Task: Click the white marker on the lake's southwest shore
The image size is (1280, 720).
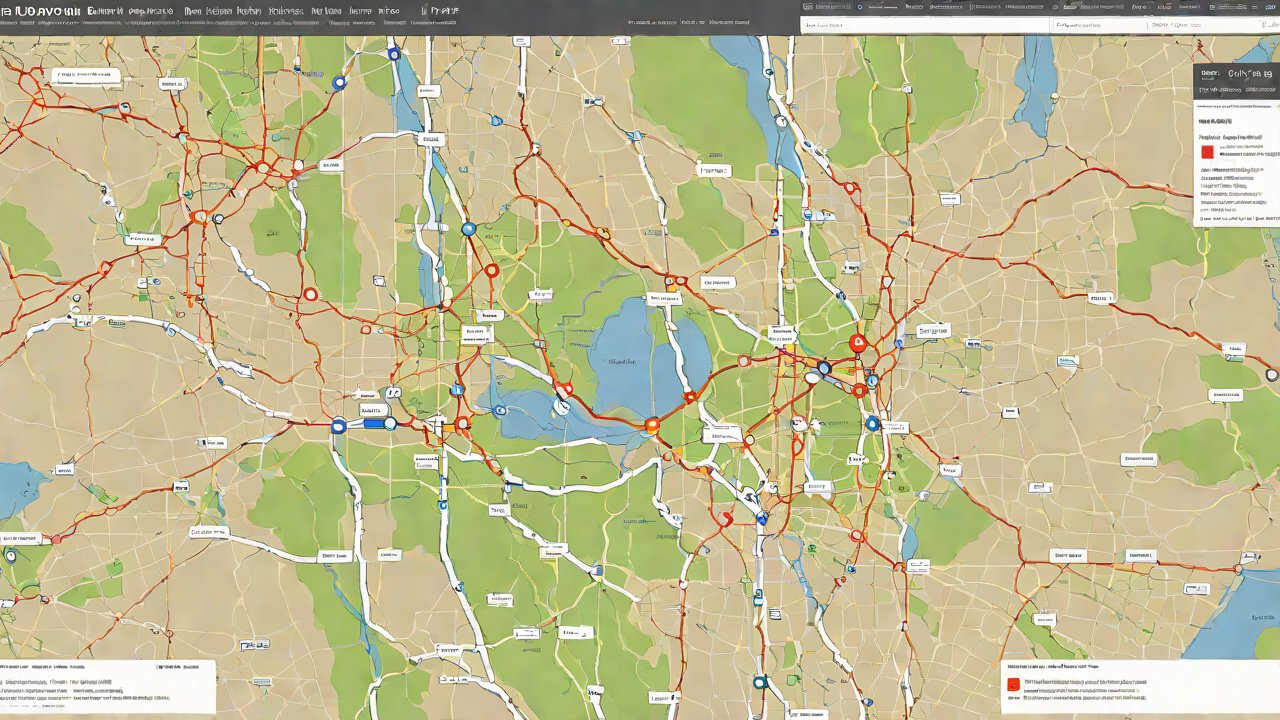Action: [x=561, y=406]
